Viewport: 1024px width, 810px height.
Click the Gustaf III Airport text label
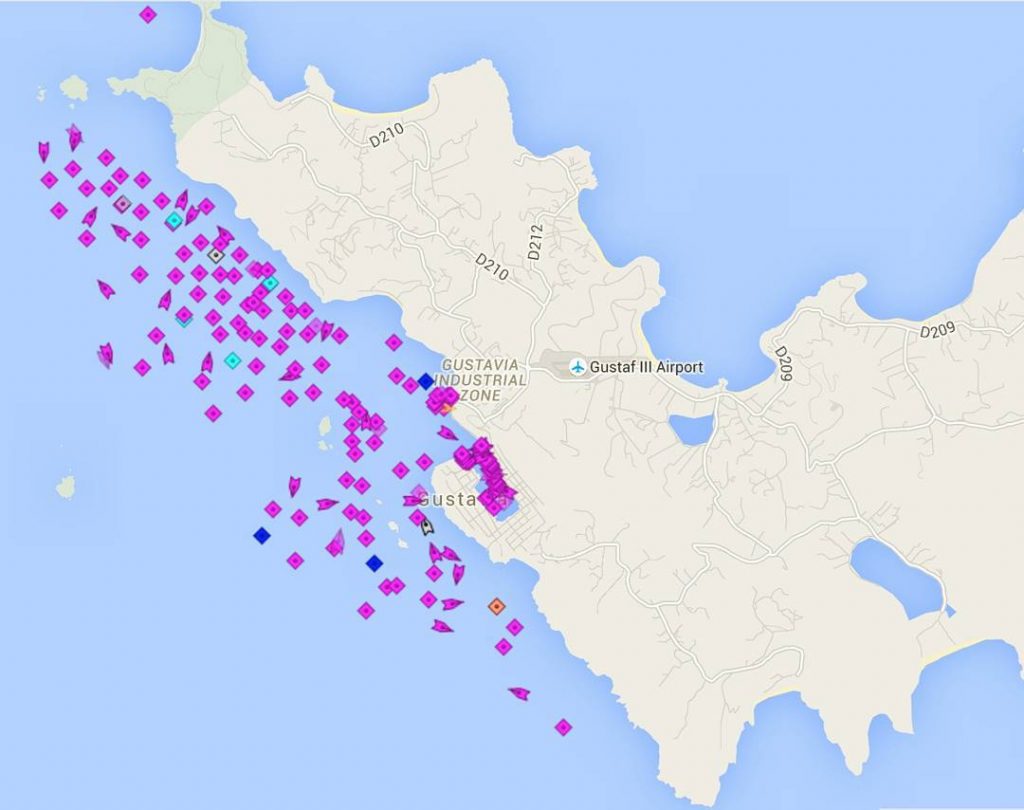pyautogui.click(x=646, y=367)
